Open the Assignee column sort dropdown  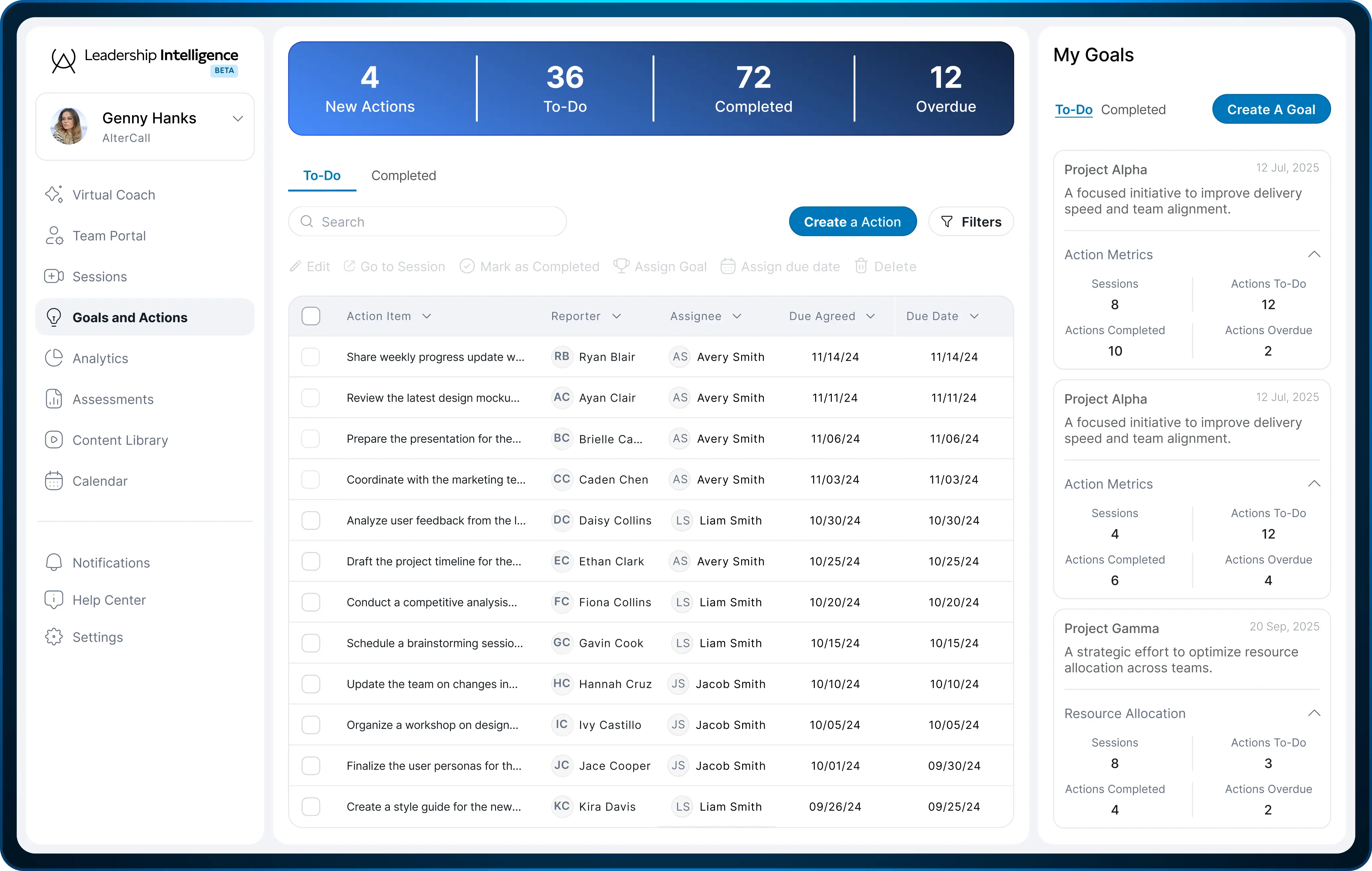737,316
